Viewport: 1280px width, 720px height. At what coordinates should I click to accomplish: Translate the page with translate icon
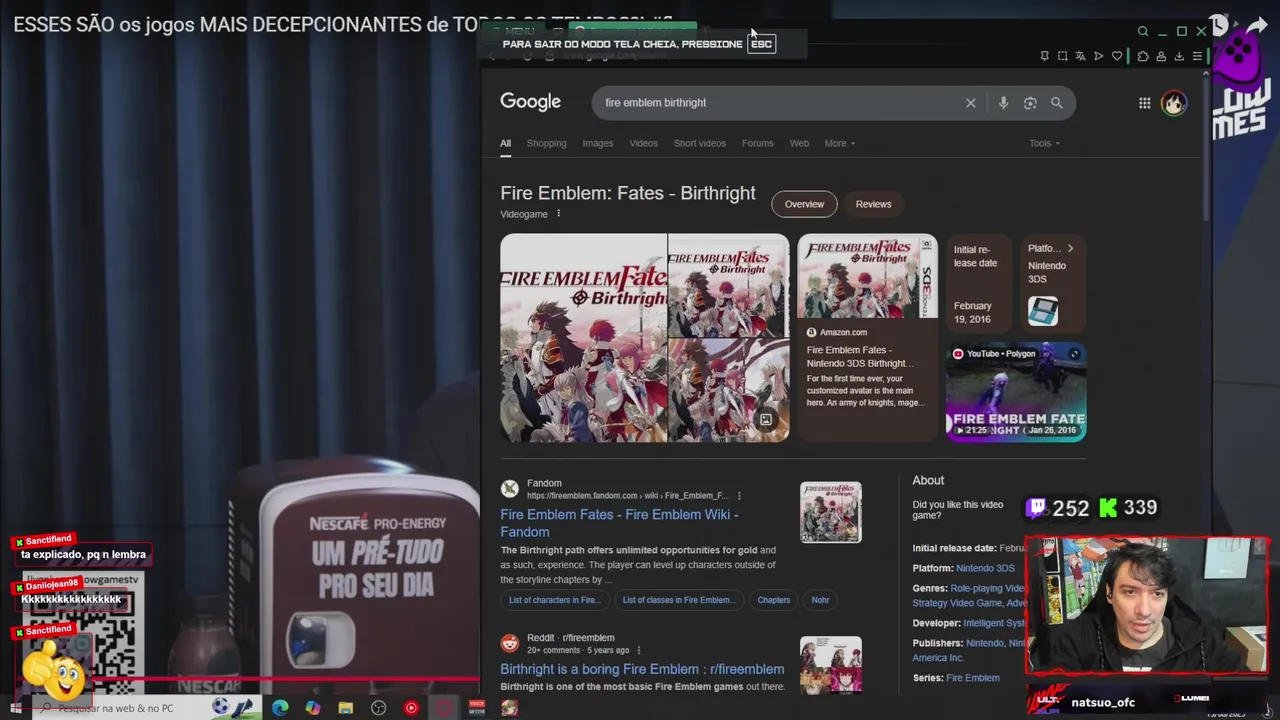[1080, 56]
